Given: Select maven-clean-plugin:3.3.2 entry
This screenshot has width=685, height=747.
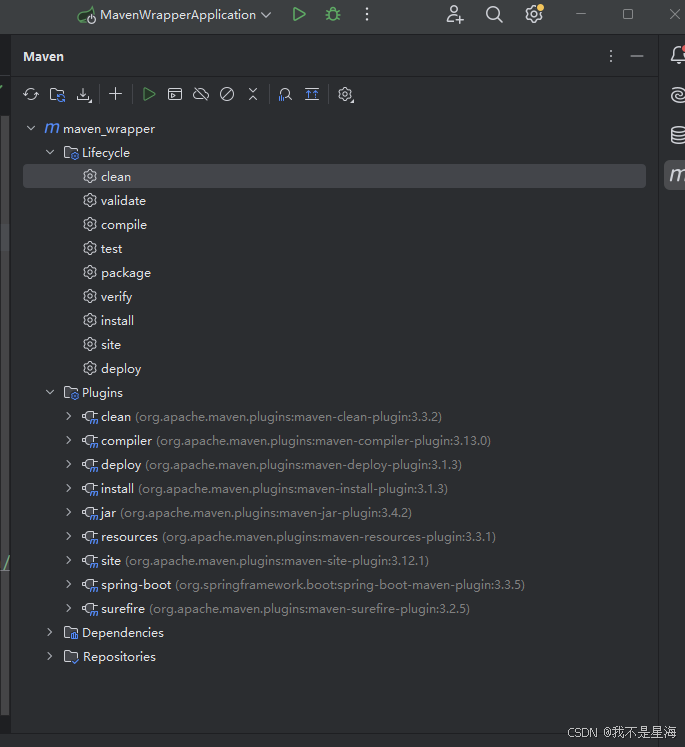Looking at the screenshot, I should 288,417.
